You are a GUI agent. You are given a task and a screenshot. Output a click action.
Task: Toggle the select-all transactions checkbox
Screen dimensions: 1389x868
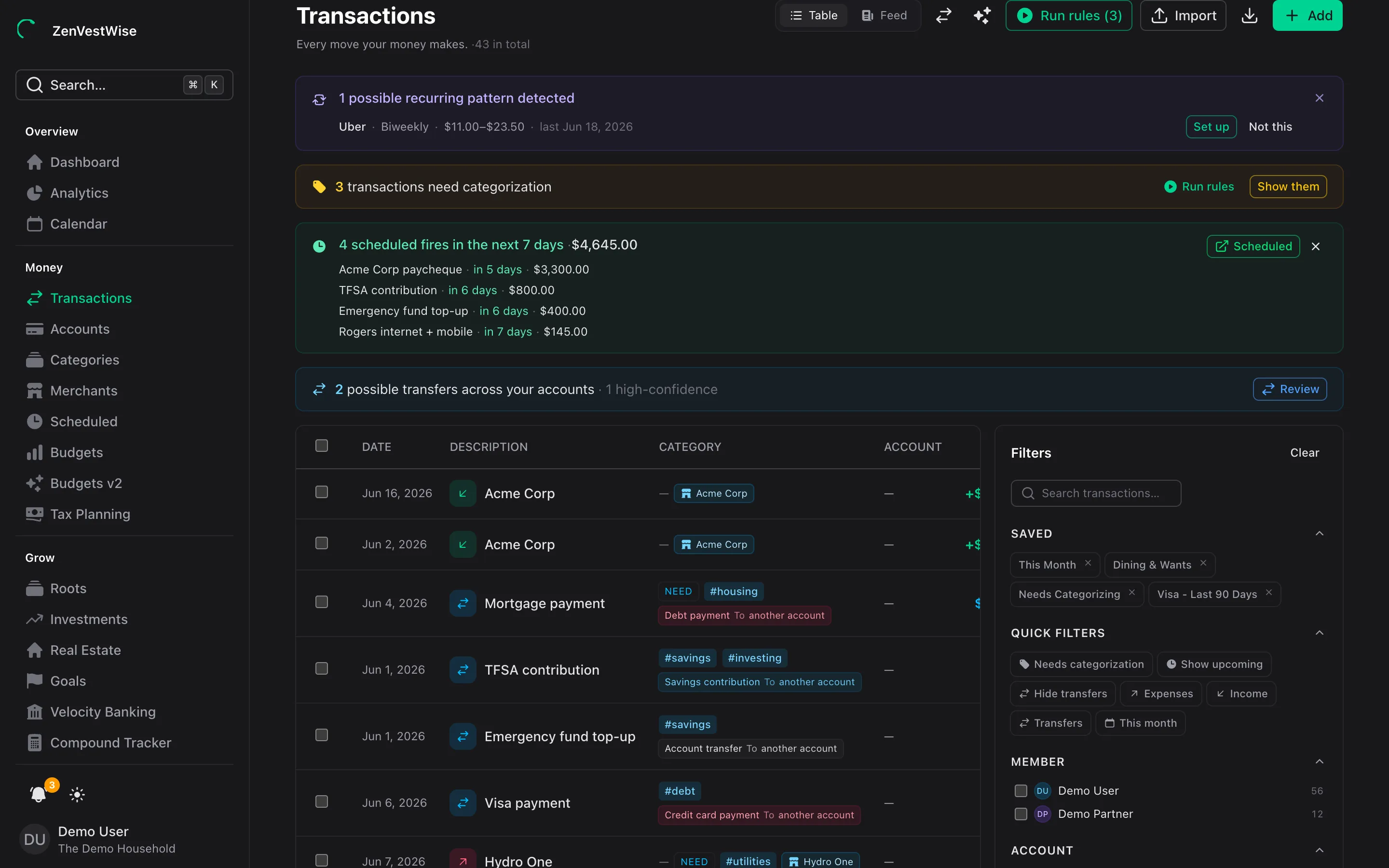coord(321,446)
